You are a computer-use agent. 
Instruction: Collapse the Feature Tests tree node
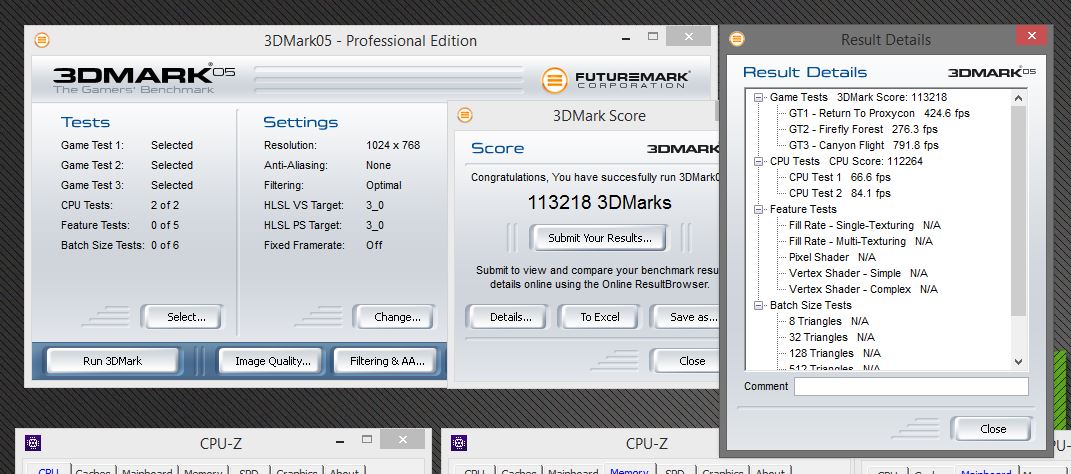[758, 210]
